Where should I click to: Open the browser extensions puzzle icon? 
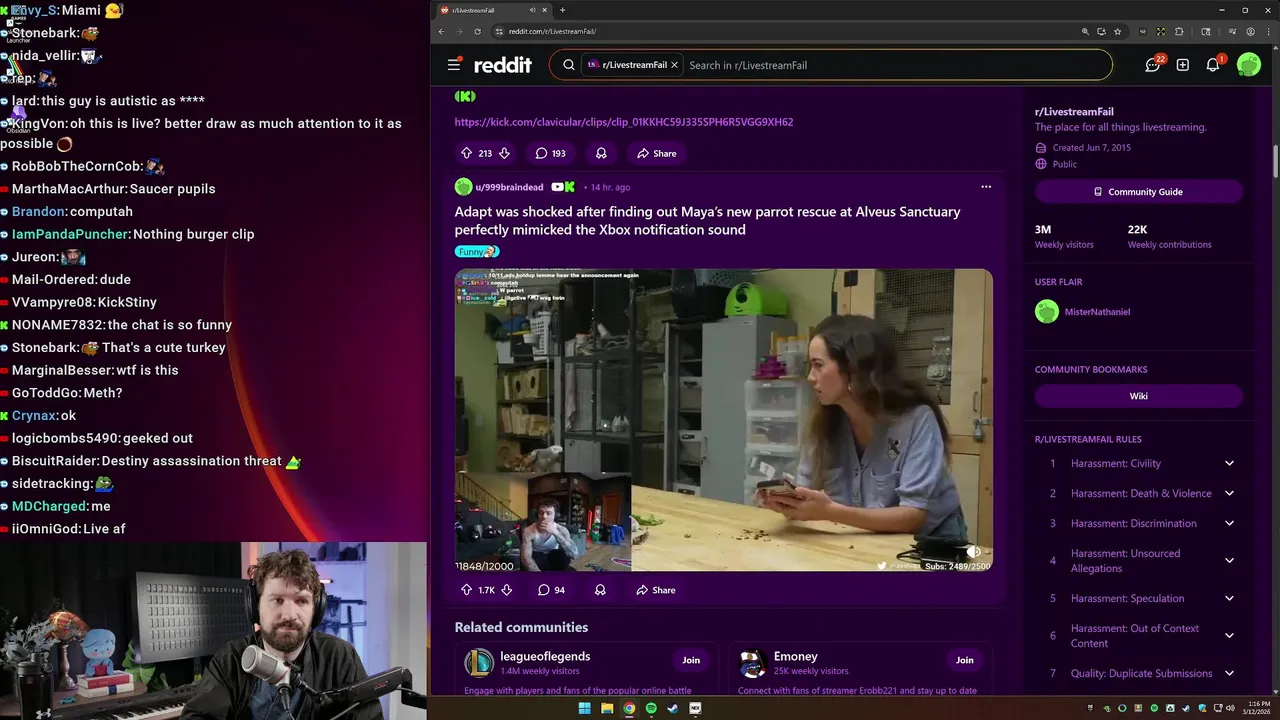pos(1179,31)
